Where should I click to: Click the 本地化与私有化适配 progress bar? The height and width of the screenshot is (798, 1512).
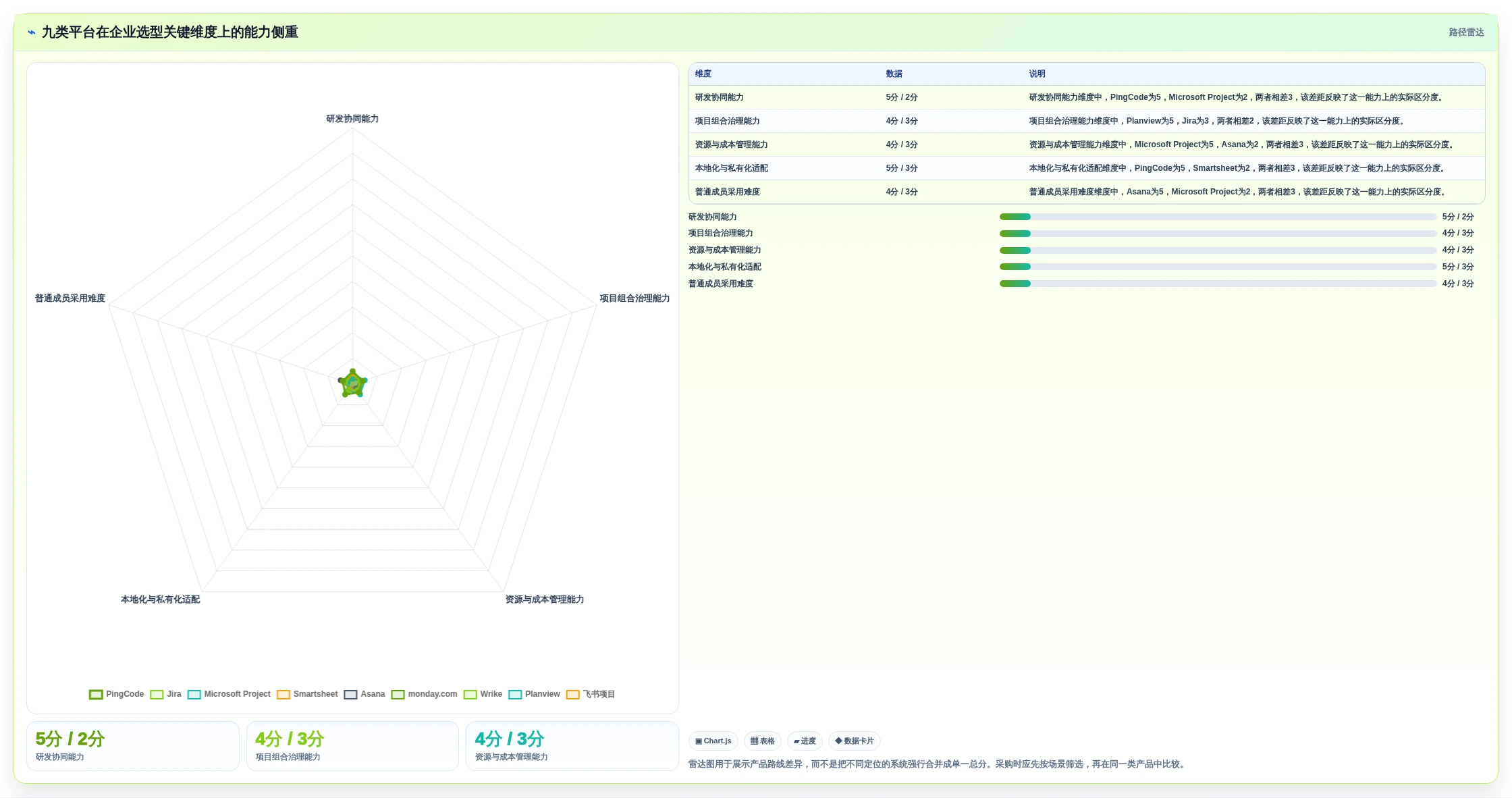(x=1218, y=267)
